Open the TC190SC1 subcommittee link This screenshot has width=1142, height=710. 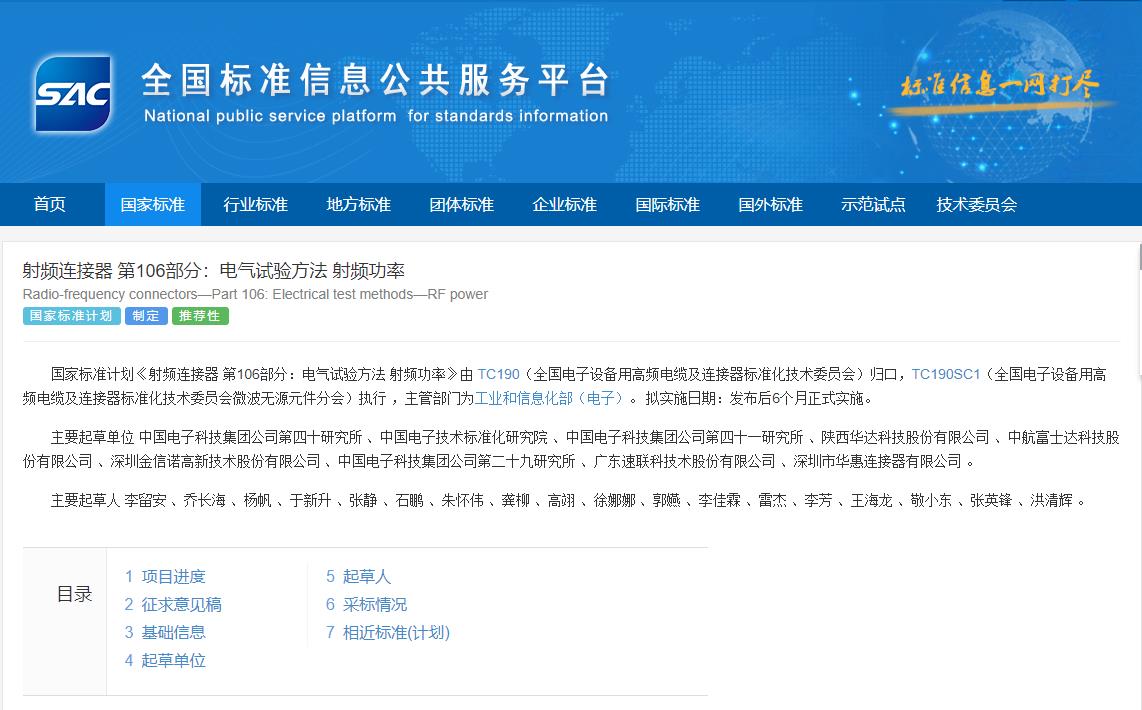click(945, 375)
